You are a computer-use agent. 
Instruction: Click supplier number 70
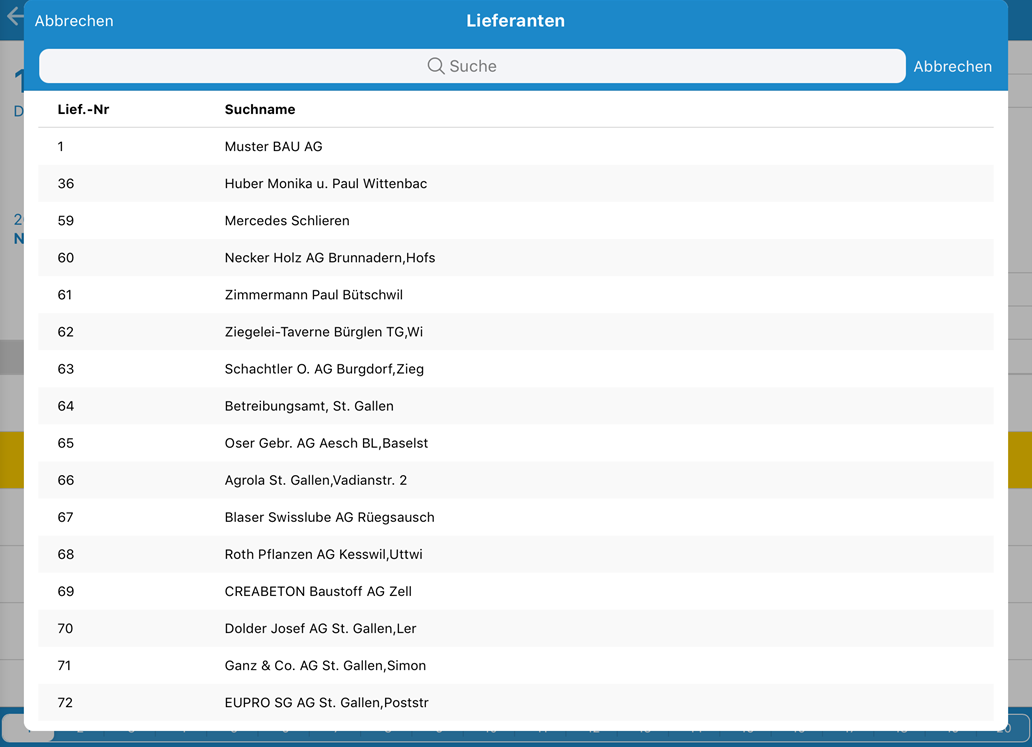coord(65,629)
